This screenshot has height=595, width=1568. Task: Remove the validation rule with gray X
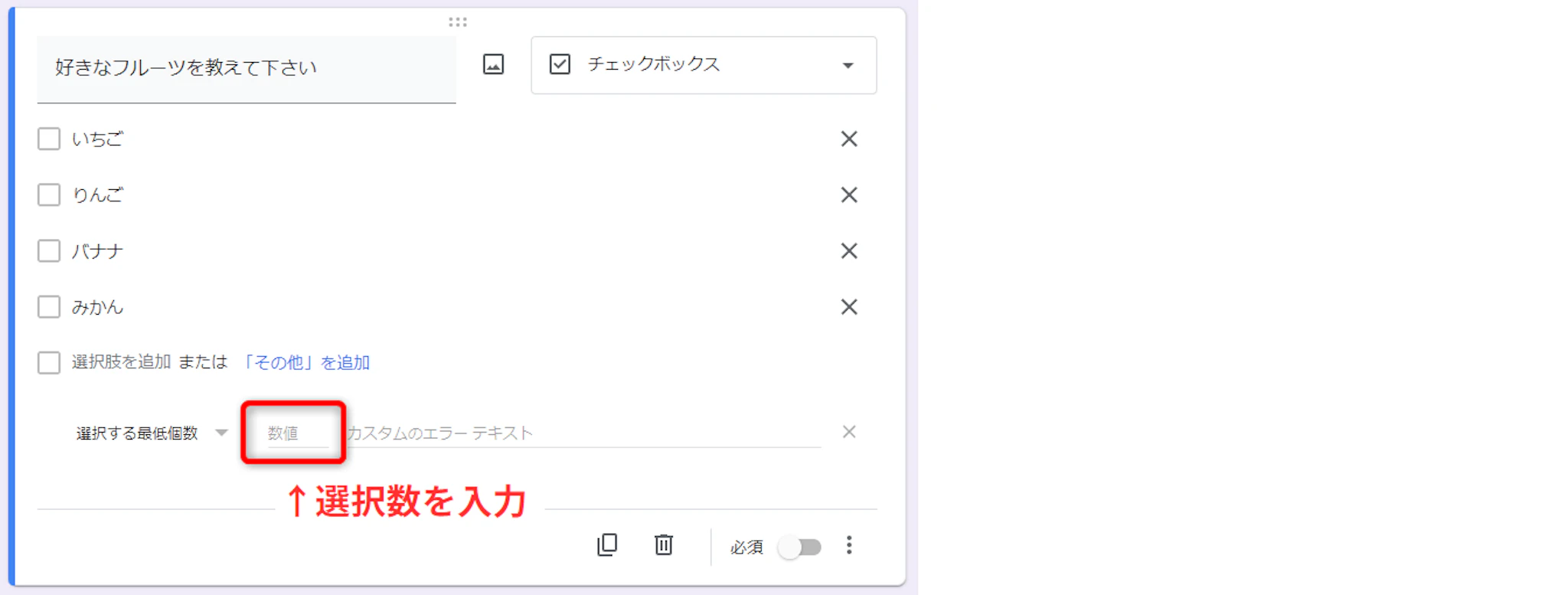point(848,432)
